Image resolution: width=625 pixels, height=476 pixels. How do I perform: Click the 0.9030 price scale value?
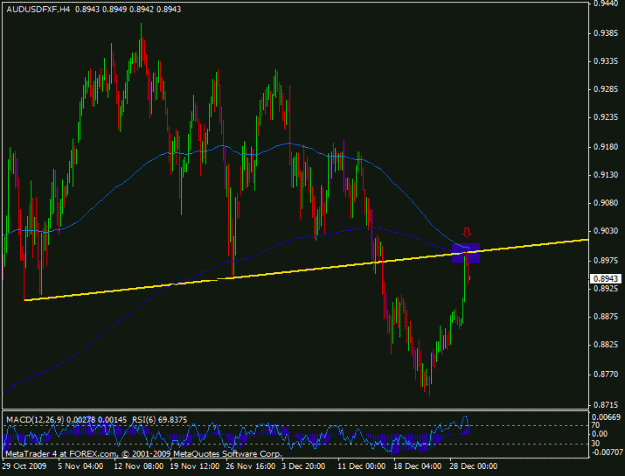(606, 231)
